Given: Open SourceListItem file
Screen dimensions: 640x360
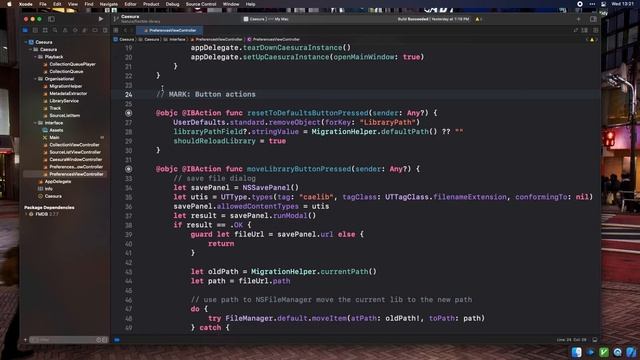Looking at the screenshot, I should [64, 116].
